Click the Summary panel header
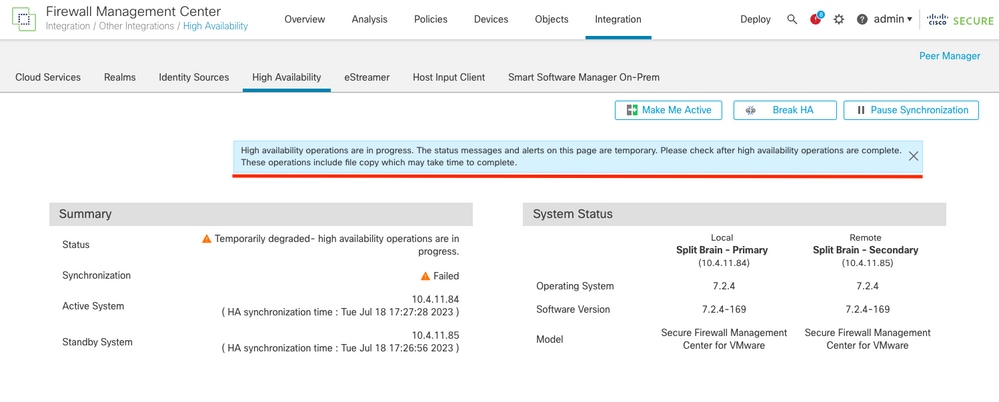 pos(261,214)
